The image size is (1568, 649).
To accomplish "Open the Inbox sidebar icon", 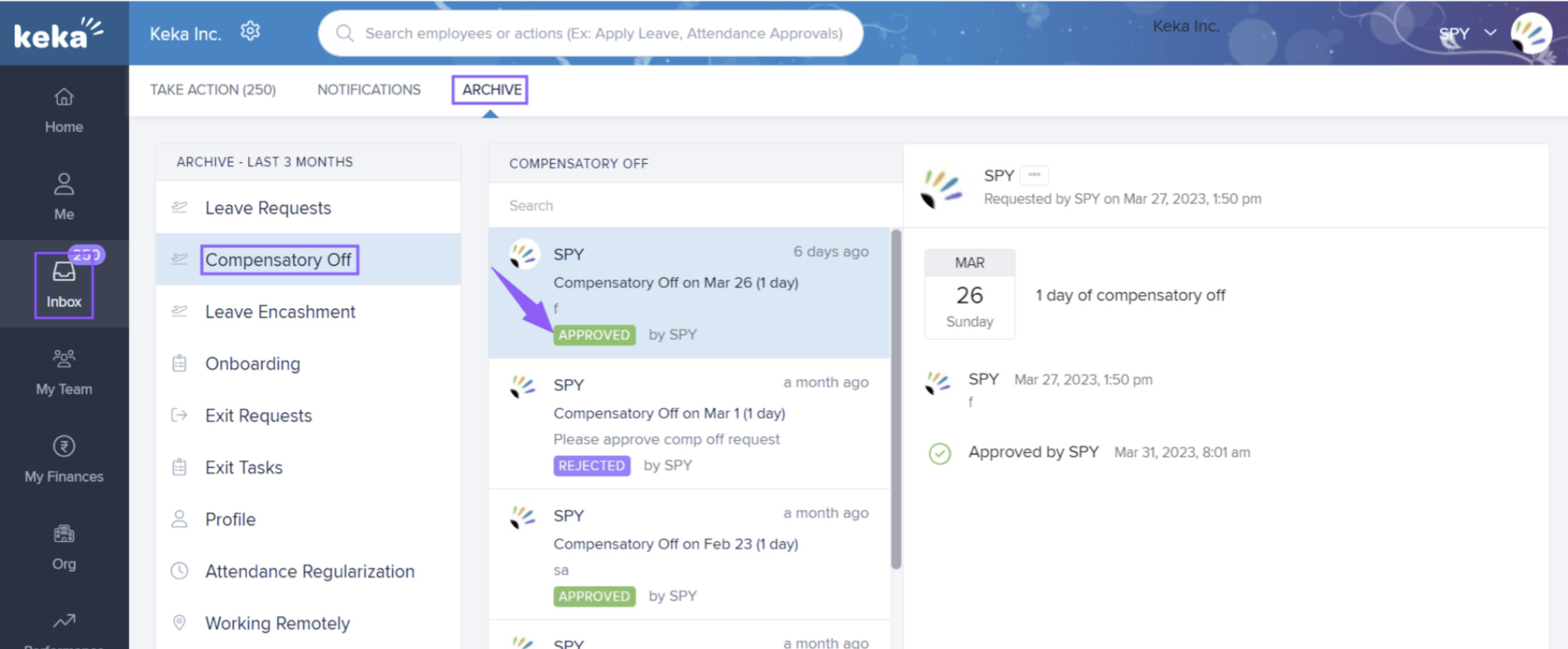I will pos(64,272).
